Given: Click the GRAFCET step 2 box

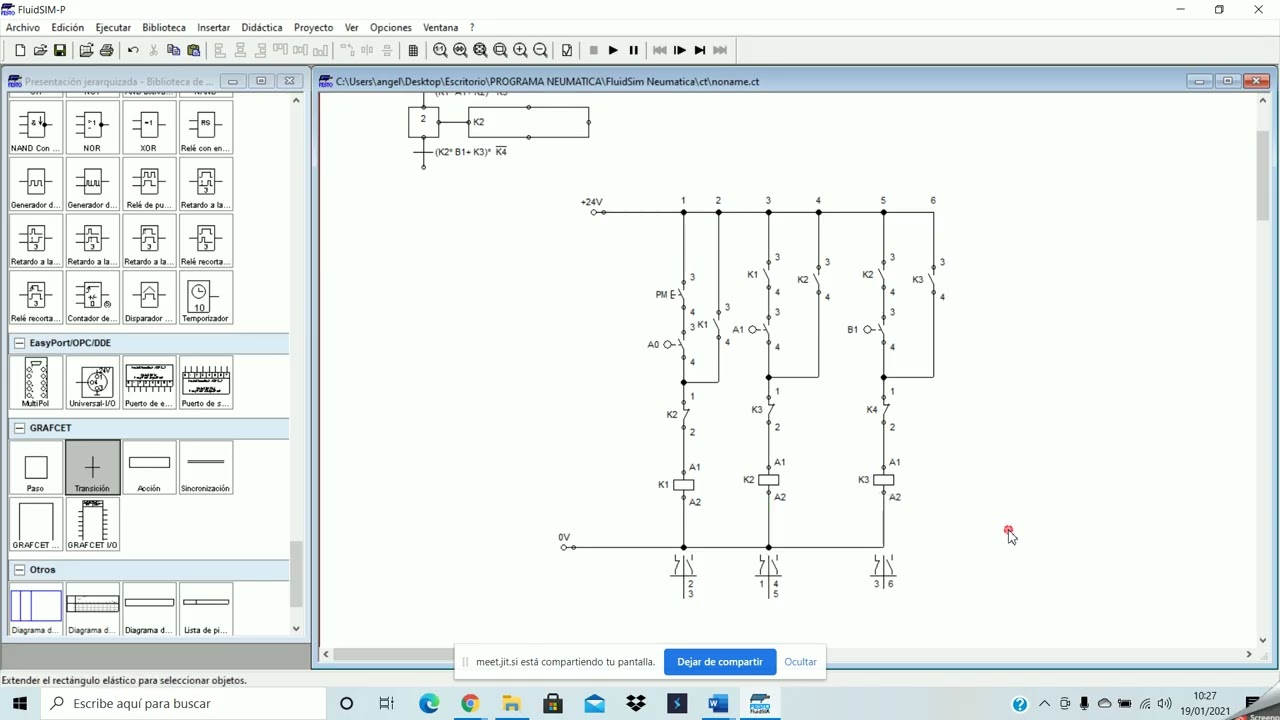Looking at the screenshot, I should tap(423, 122).
